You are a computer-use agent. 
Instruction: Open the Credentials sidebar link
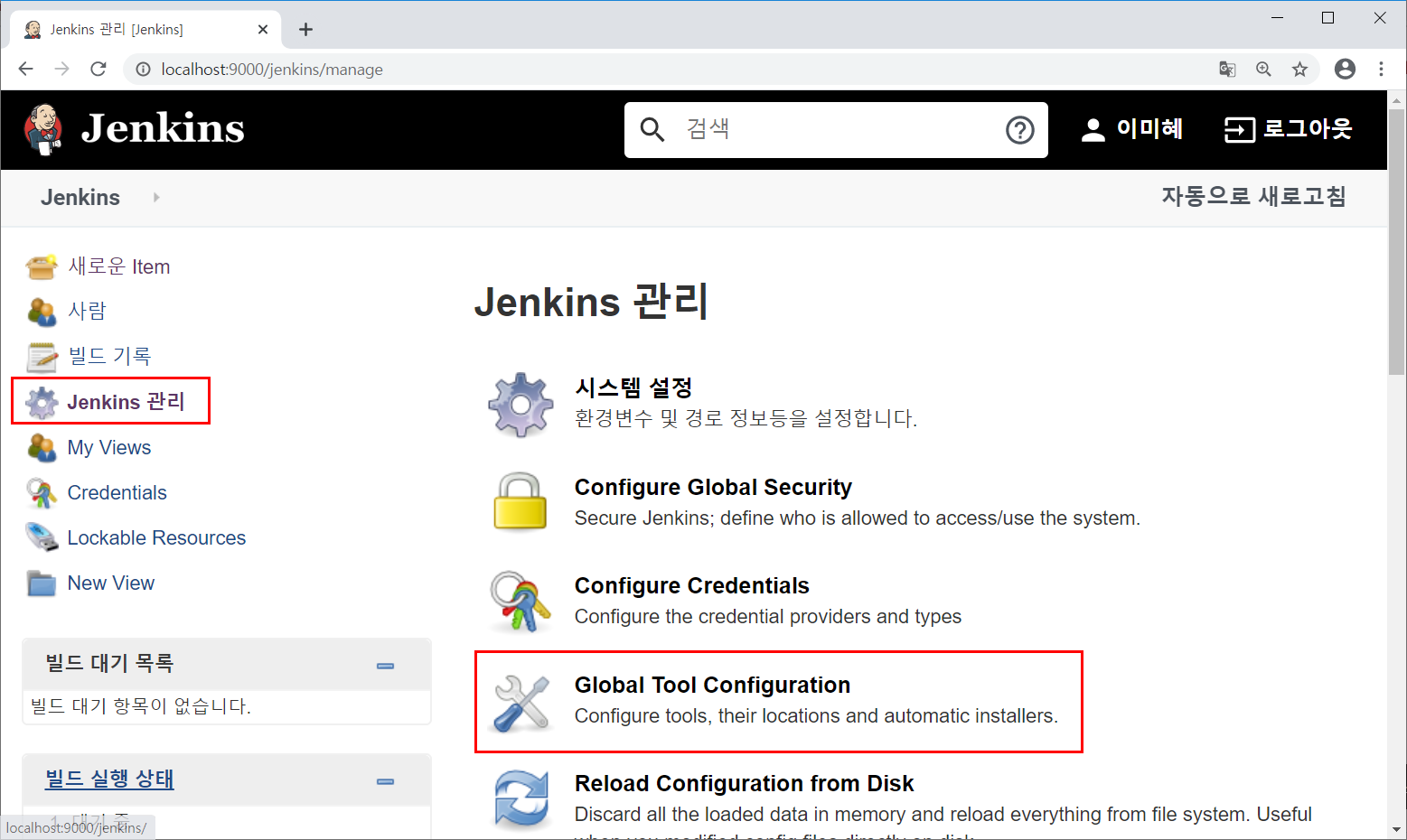click(117, 492)
